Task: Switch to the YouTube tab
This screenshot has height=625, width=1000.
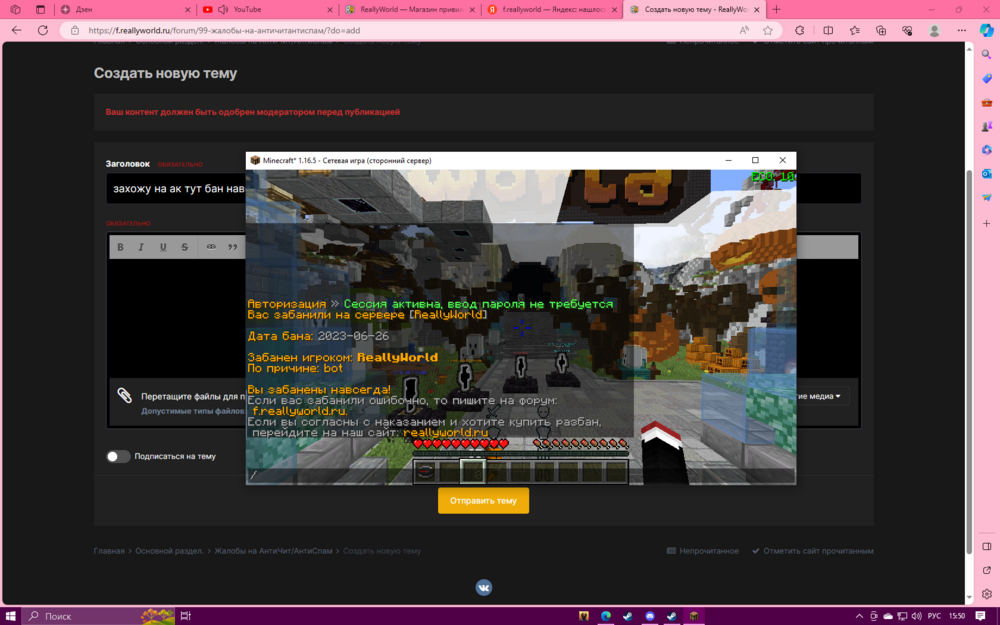Action: 268,10
